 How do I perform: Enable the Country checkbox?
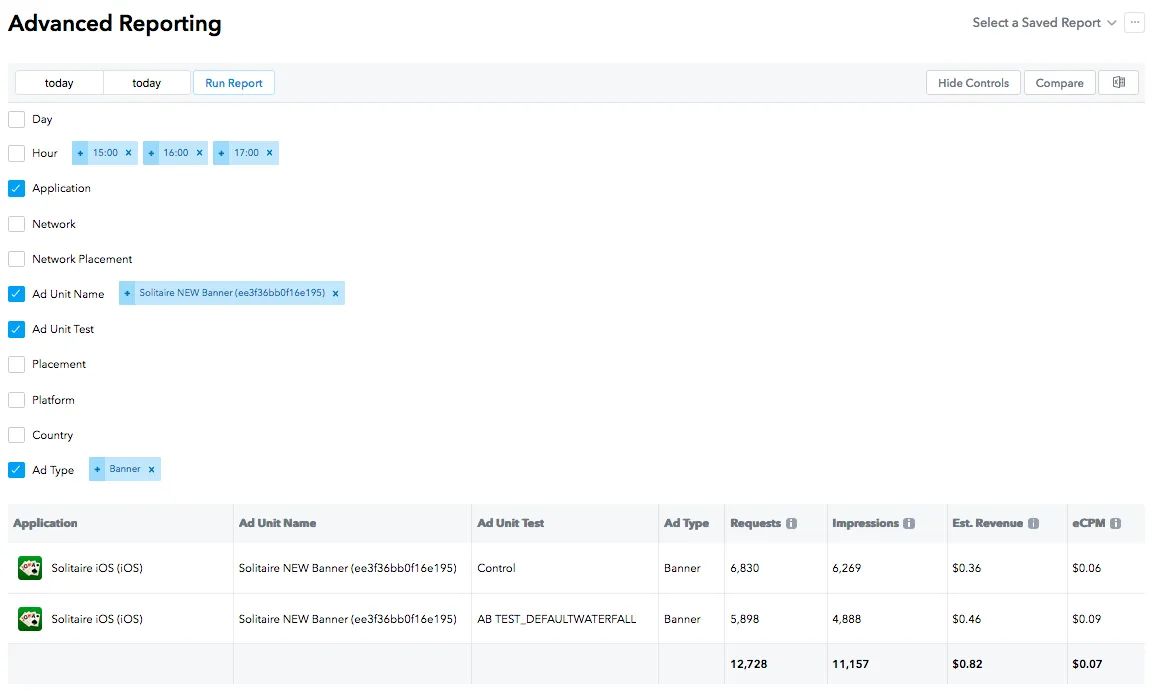click(17, 435)
